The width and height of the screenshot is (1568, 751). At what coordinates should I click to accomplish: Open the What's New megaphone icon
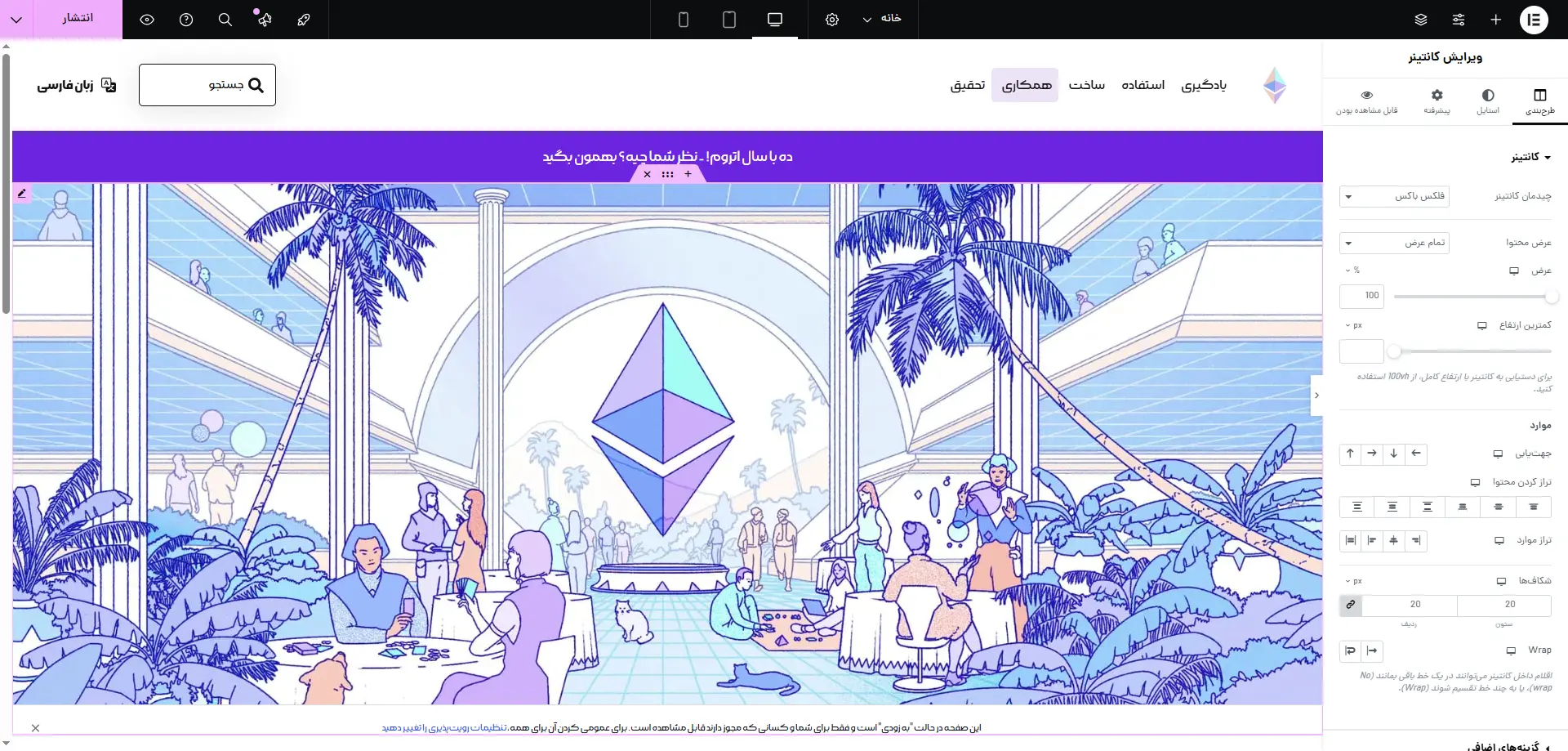pos(264,20)
